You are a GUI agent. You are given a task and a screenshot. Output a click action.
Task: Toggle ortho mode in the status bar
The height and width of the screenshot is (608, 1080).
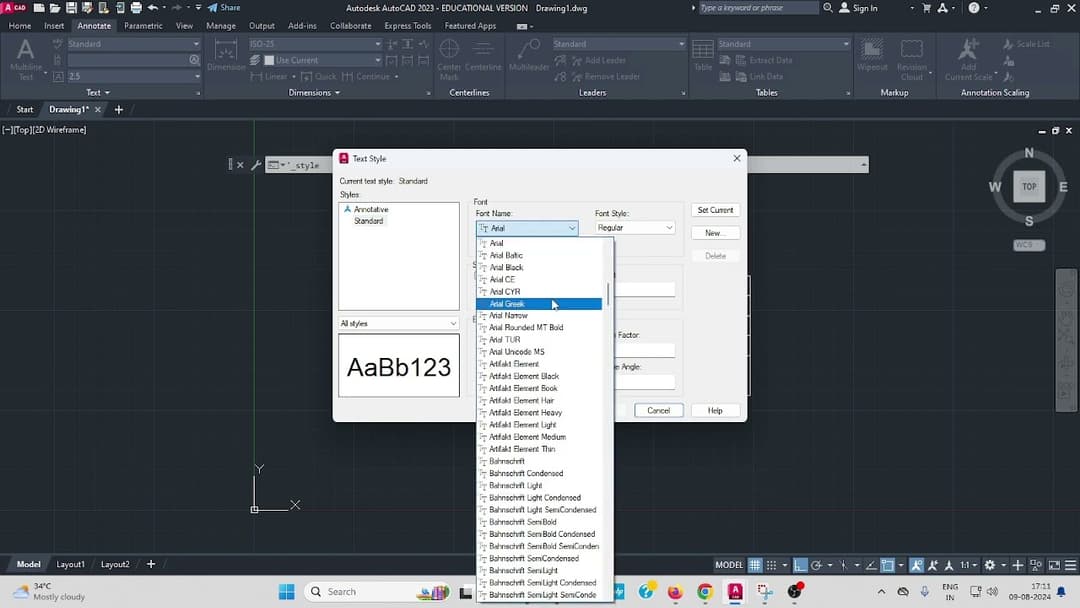[x=800, y=565]
